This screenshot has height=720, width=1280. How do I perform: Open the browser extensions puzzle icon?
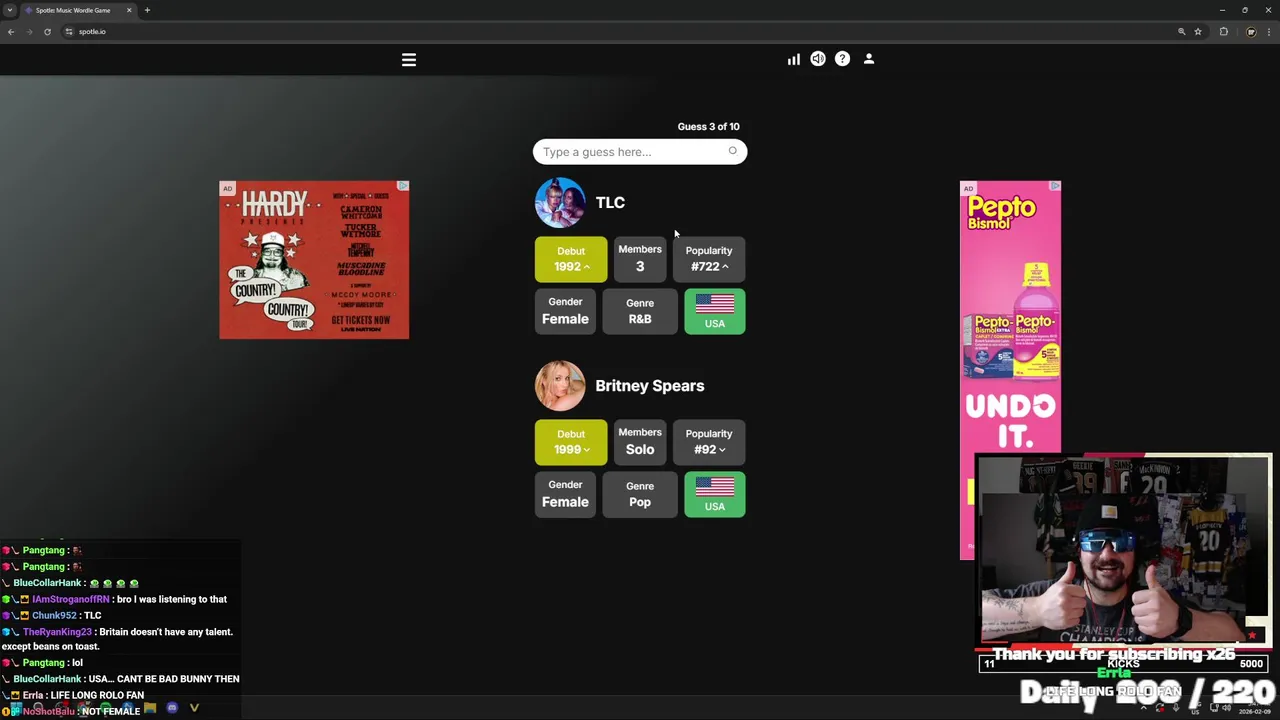point(1223,32)
